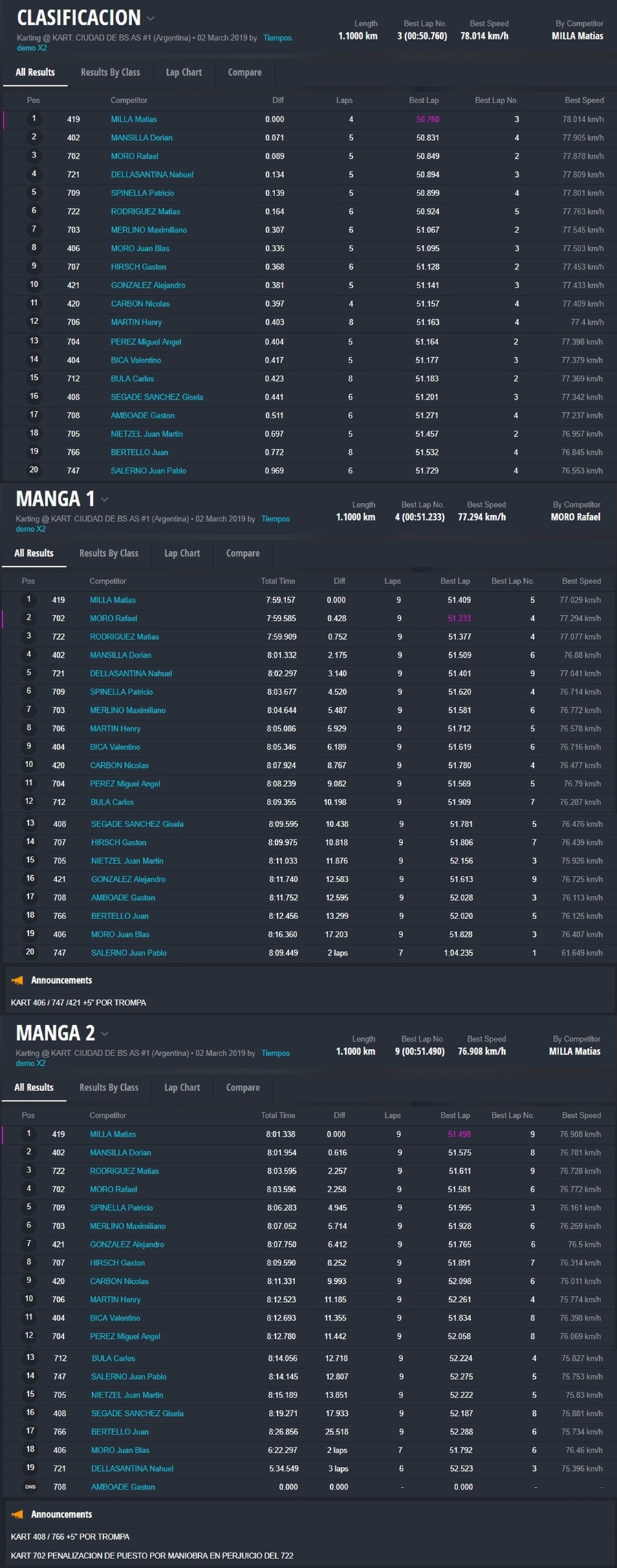Click position 10 badge in CLASIFICACION table
617x1568 pixels.
(33, 285)
